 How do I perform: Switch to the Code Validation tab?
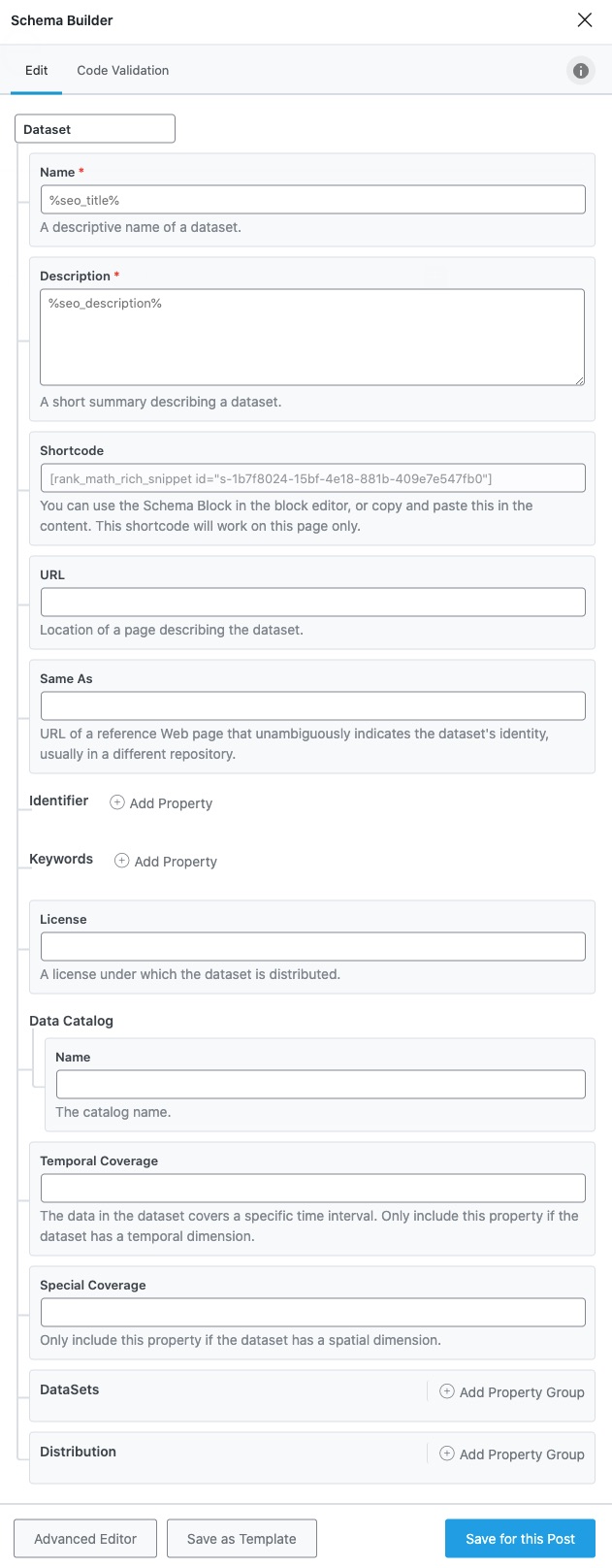tap(123, 71)
